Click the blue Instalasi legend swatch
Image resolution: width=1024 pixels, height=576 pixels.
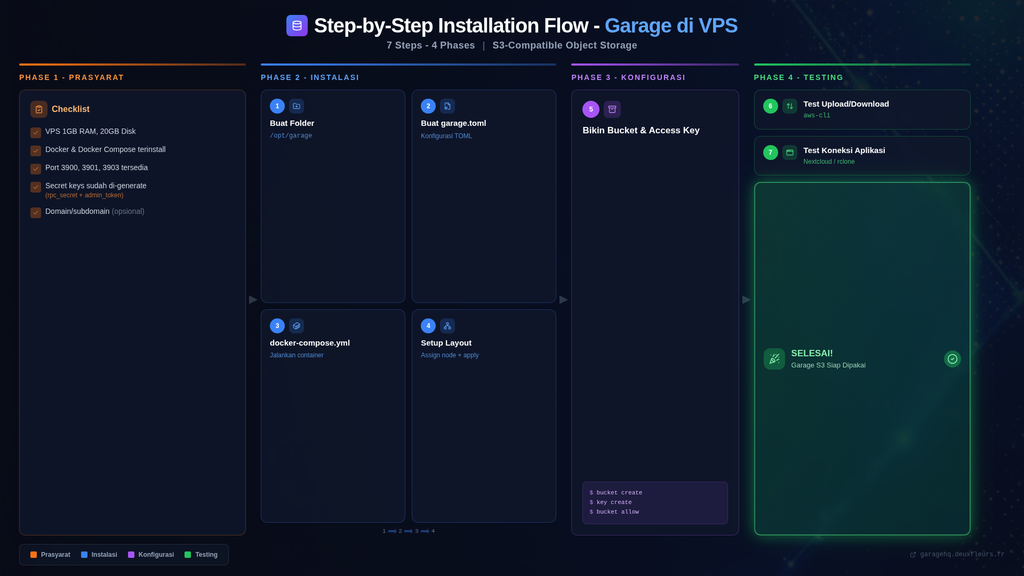(84, 554)
